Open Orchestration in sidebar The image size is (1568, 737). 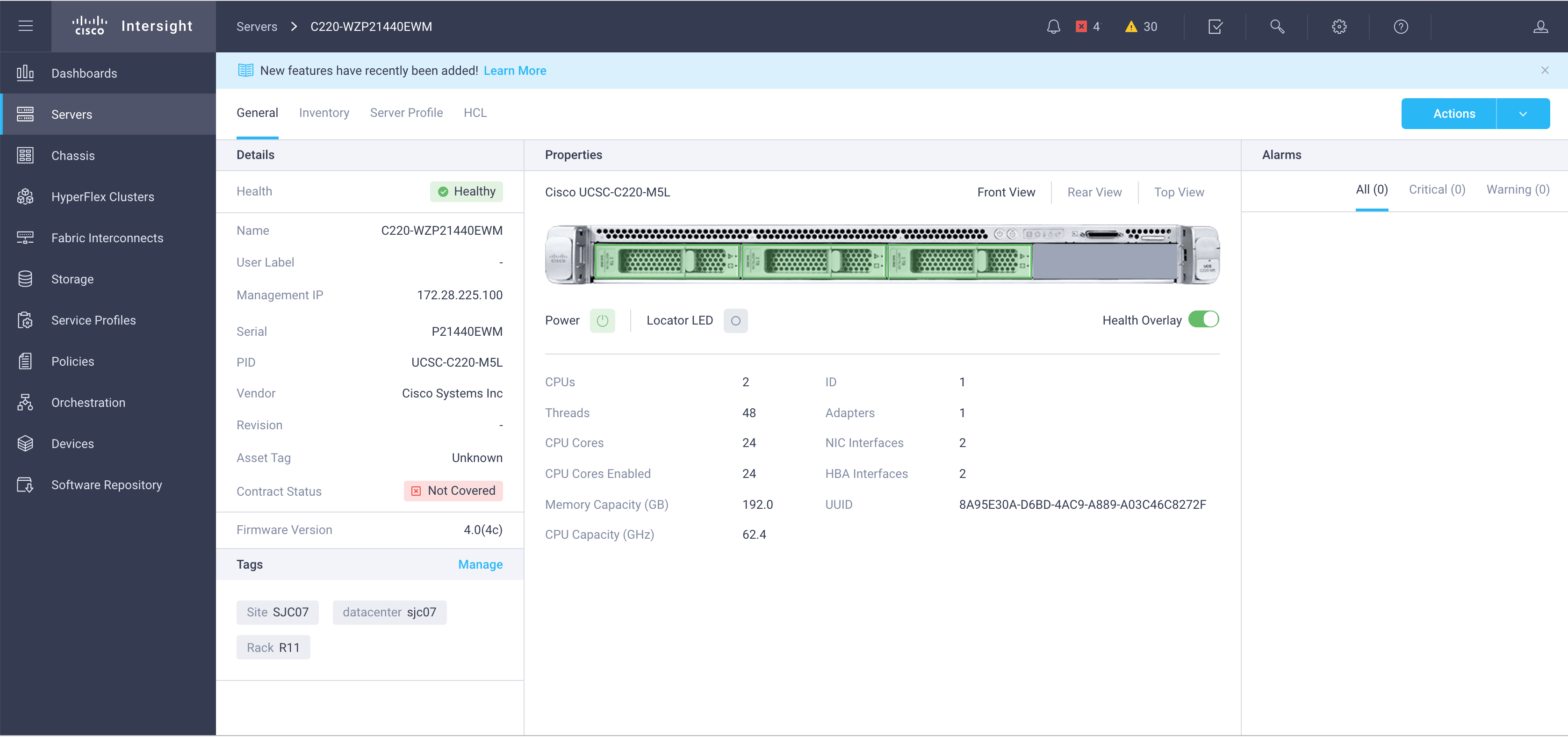tap(108, 403)
